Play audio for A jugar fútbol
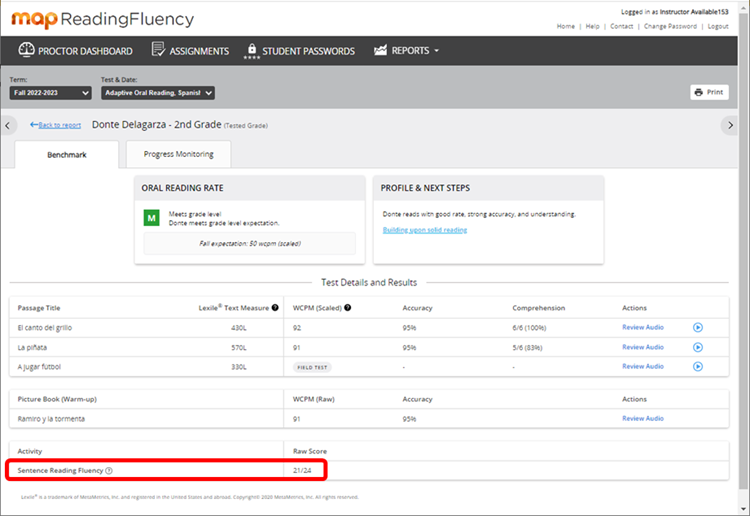Image resolution: width=750 pixels, height=516 pixels. pos(697,366)
